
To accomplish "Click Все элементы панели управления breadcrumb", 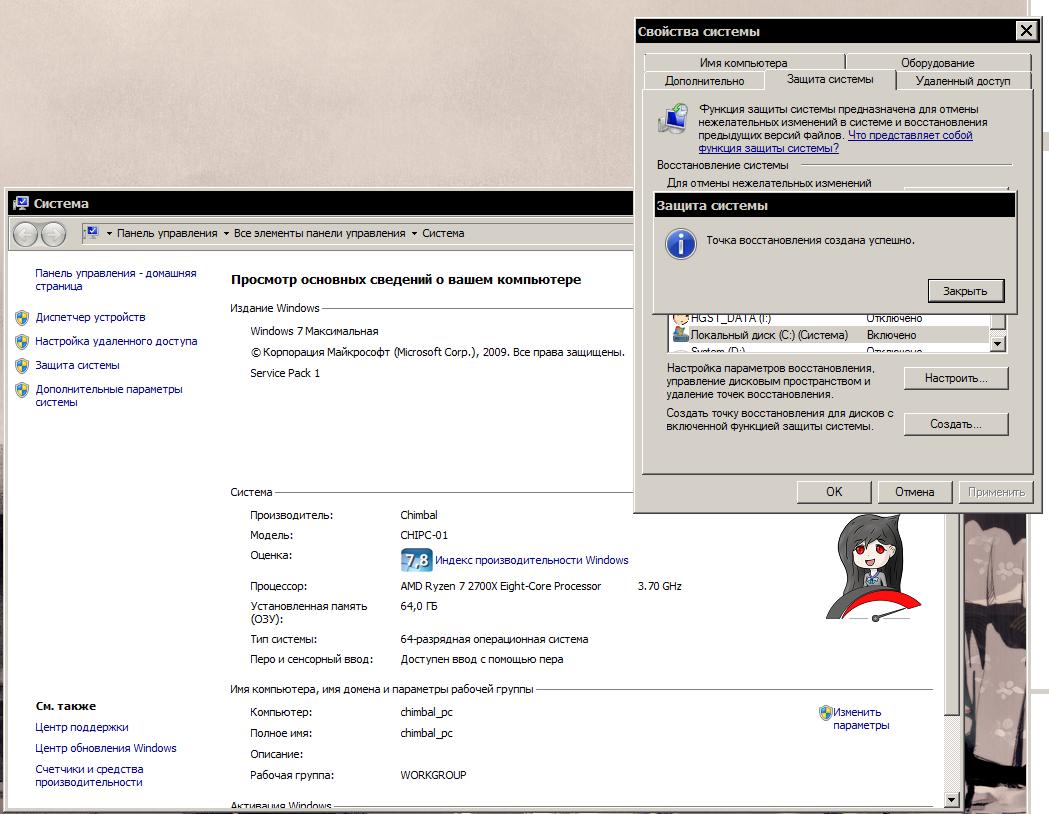I will [x=320, y=233].
